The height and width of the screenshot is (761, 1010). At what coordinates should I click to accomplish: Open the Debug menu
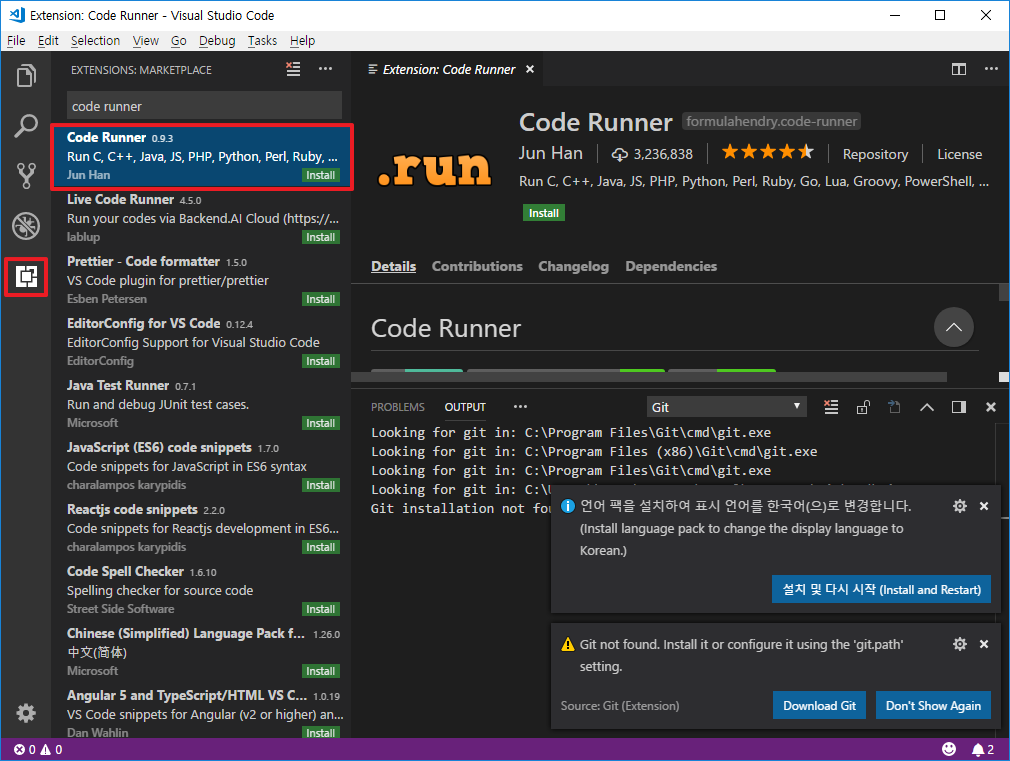(x=217, y=41)
